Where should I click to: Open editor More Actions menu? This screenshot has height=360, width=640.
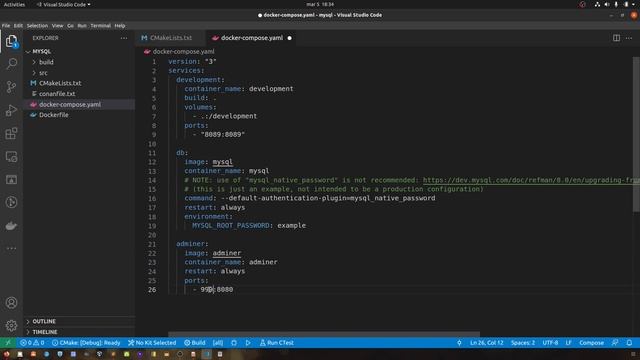click(629, 38)
